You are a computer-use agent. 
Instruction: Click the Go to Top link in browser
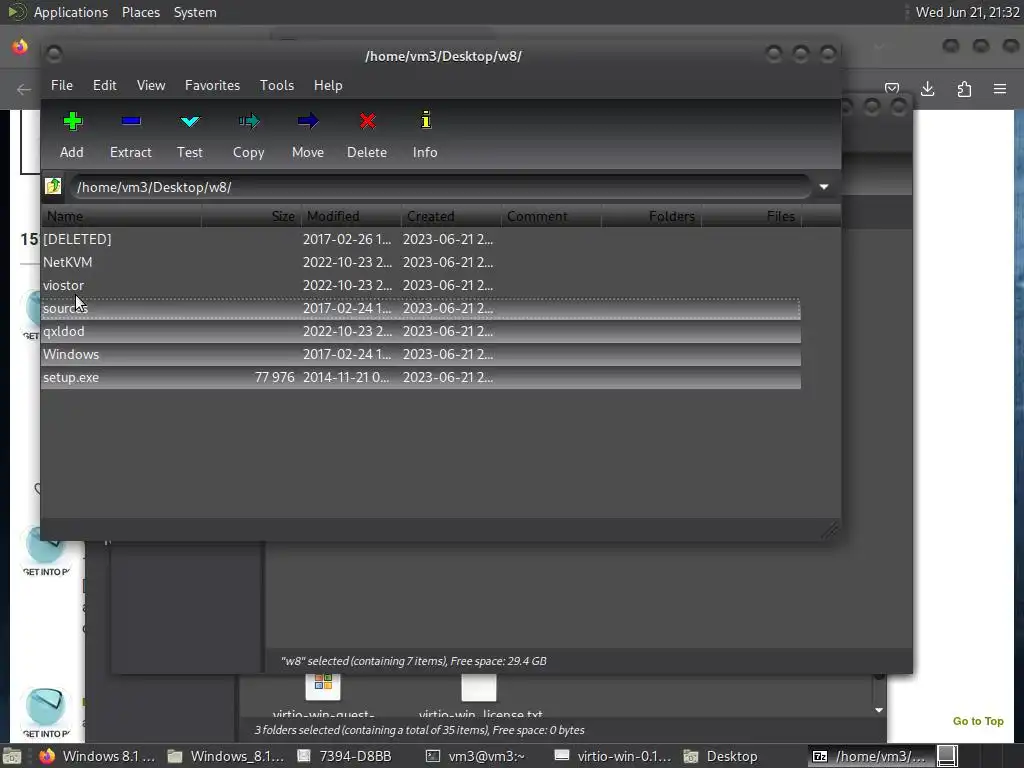click(x=978, y=721)
